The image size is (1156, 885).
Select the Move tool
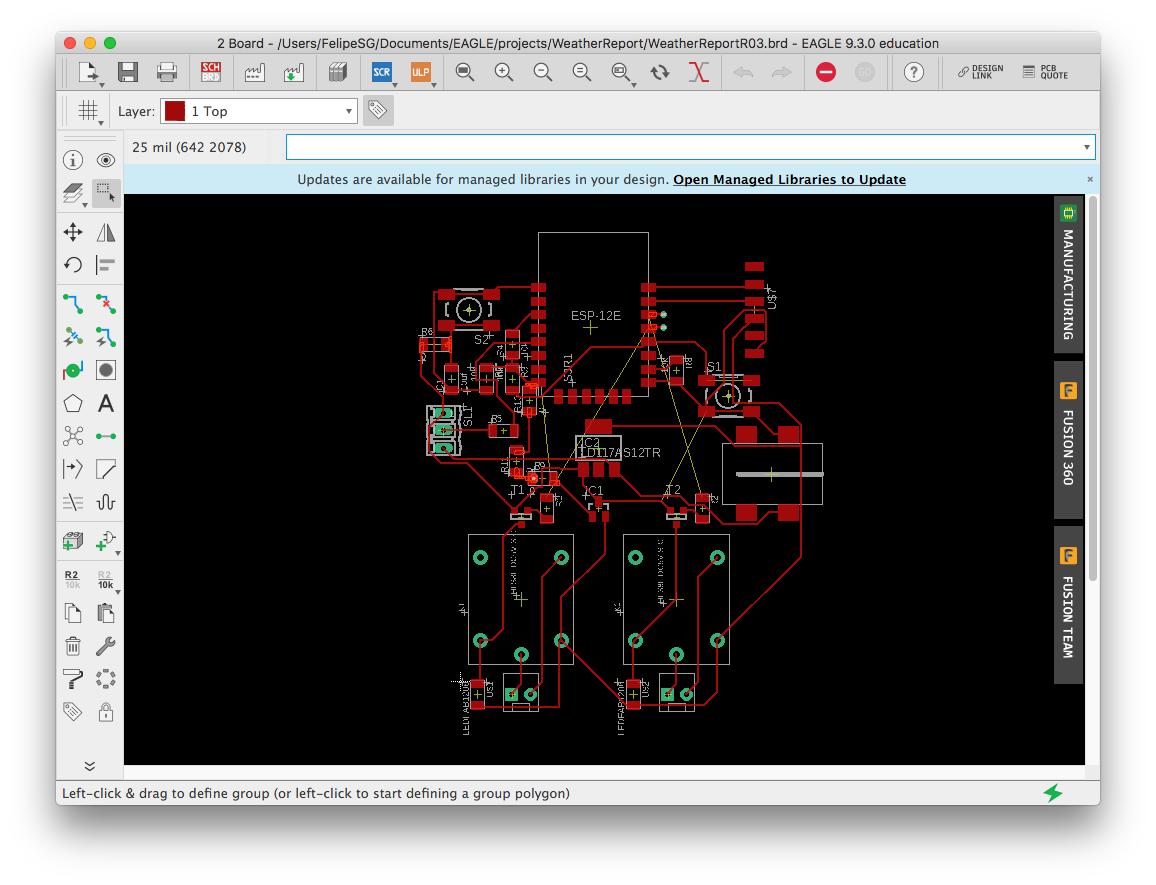coord(73,233)
